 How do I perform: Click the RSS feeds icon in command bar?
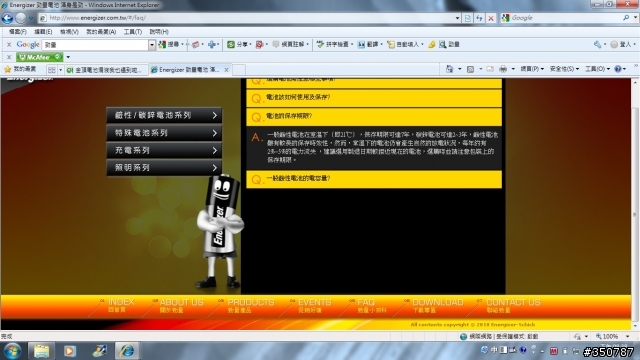(470, 69)
